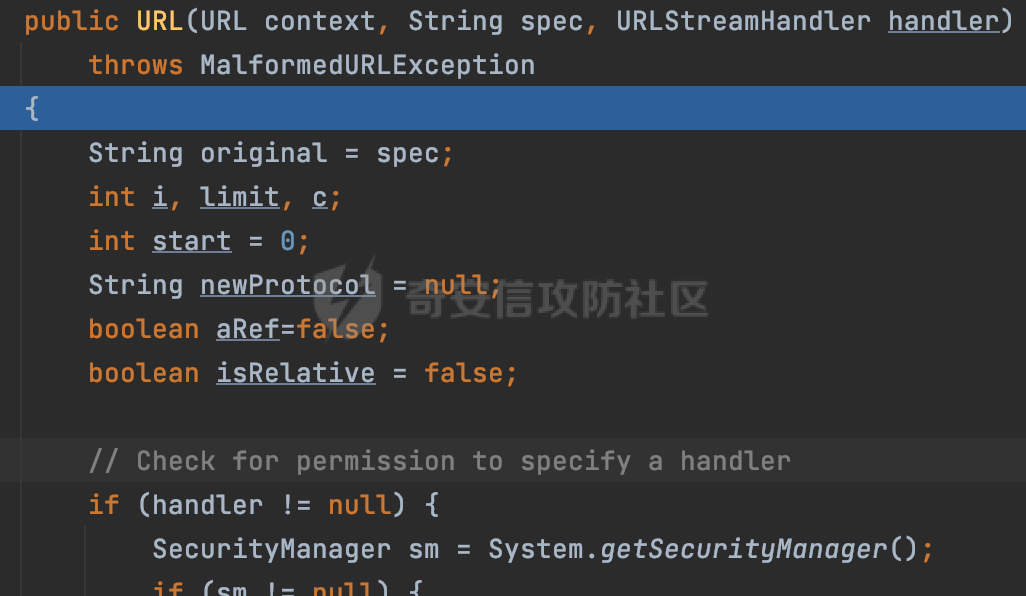The height and width of the screenshot is (596, 1026).
Task: Click the numeric literal 0
Action: pos(287,241)
